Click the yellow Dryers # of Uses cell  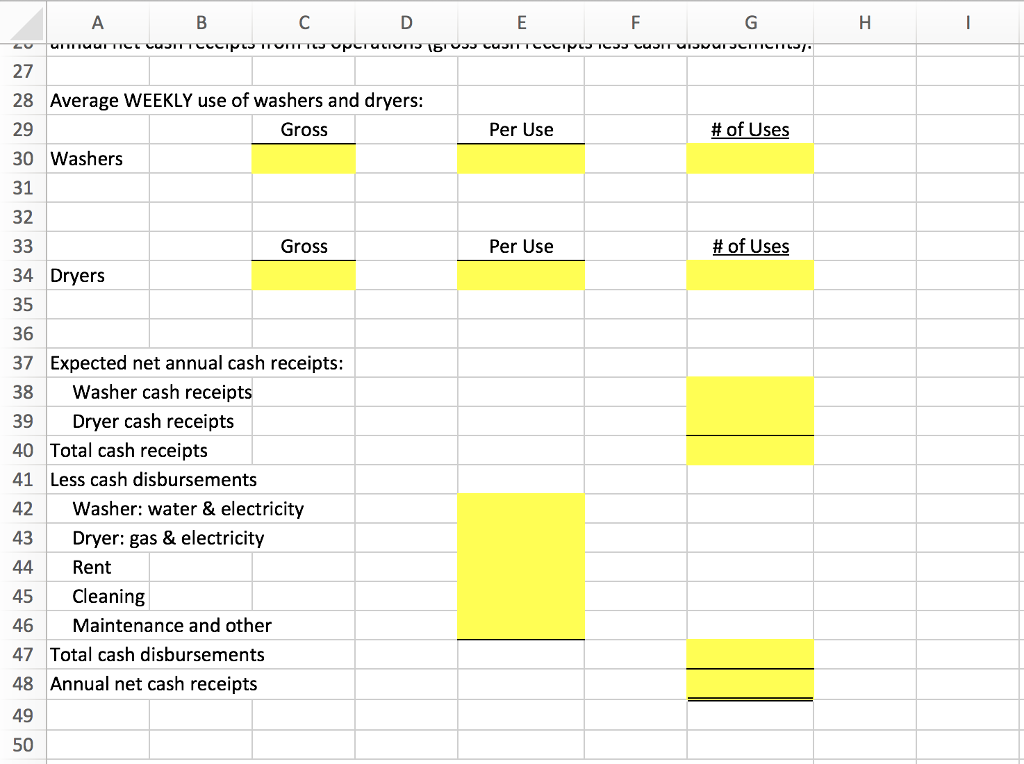pos(750,275)
